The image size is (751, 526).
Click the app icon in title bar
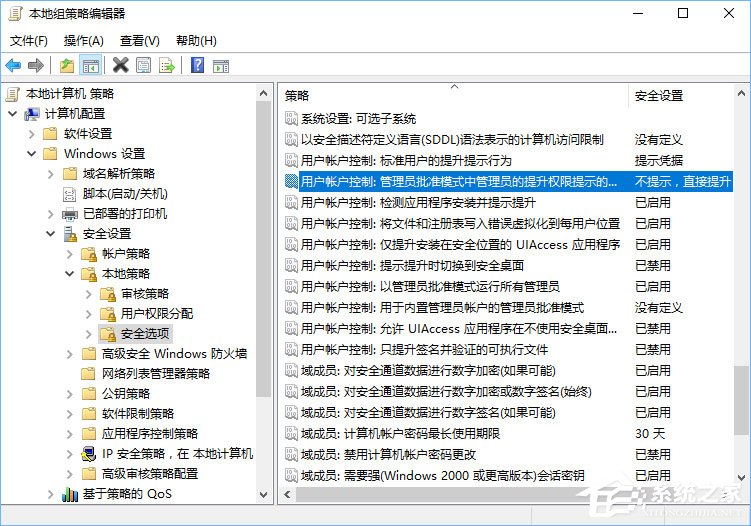click(x=15, y=13)
